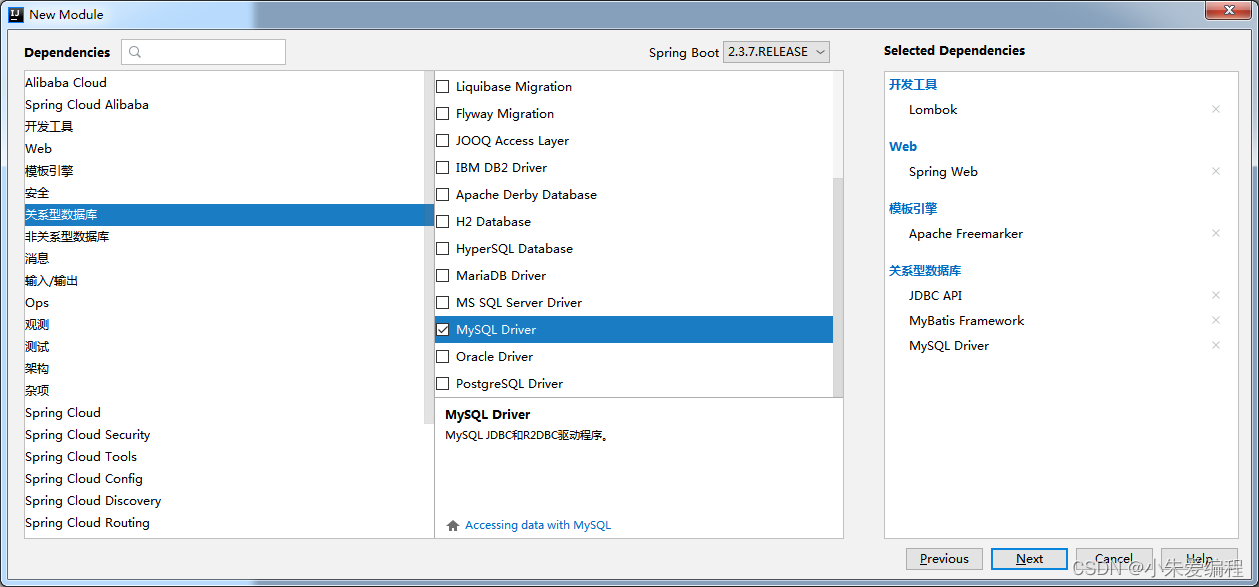1259x587 pixels.
Task: Remove Apache Freemarker with its X icon
Action: click(1216, 233)
